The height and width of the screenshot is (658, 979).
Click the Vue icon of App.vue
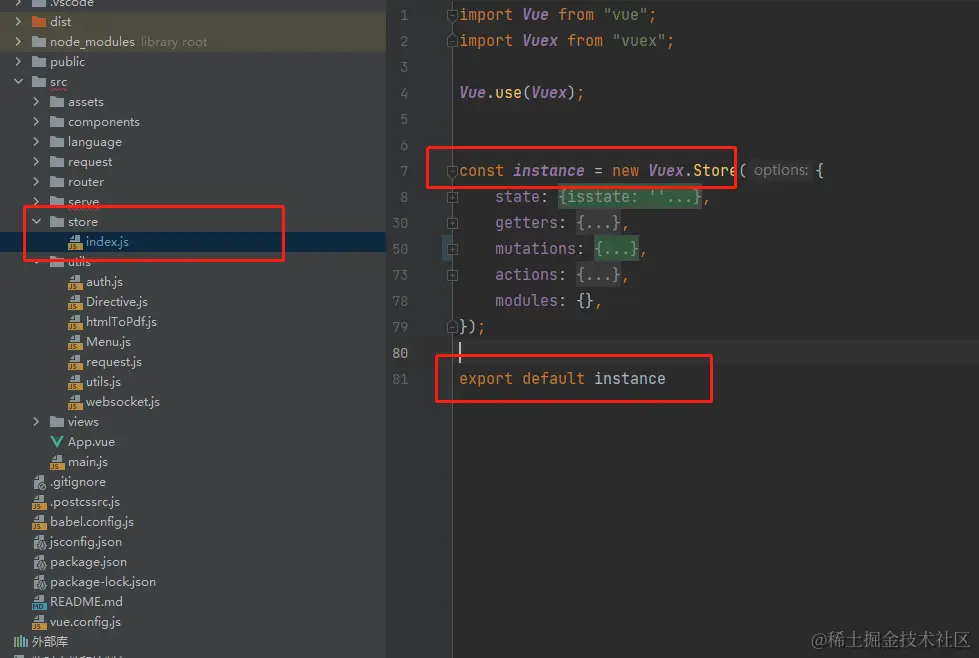point(57,442)
